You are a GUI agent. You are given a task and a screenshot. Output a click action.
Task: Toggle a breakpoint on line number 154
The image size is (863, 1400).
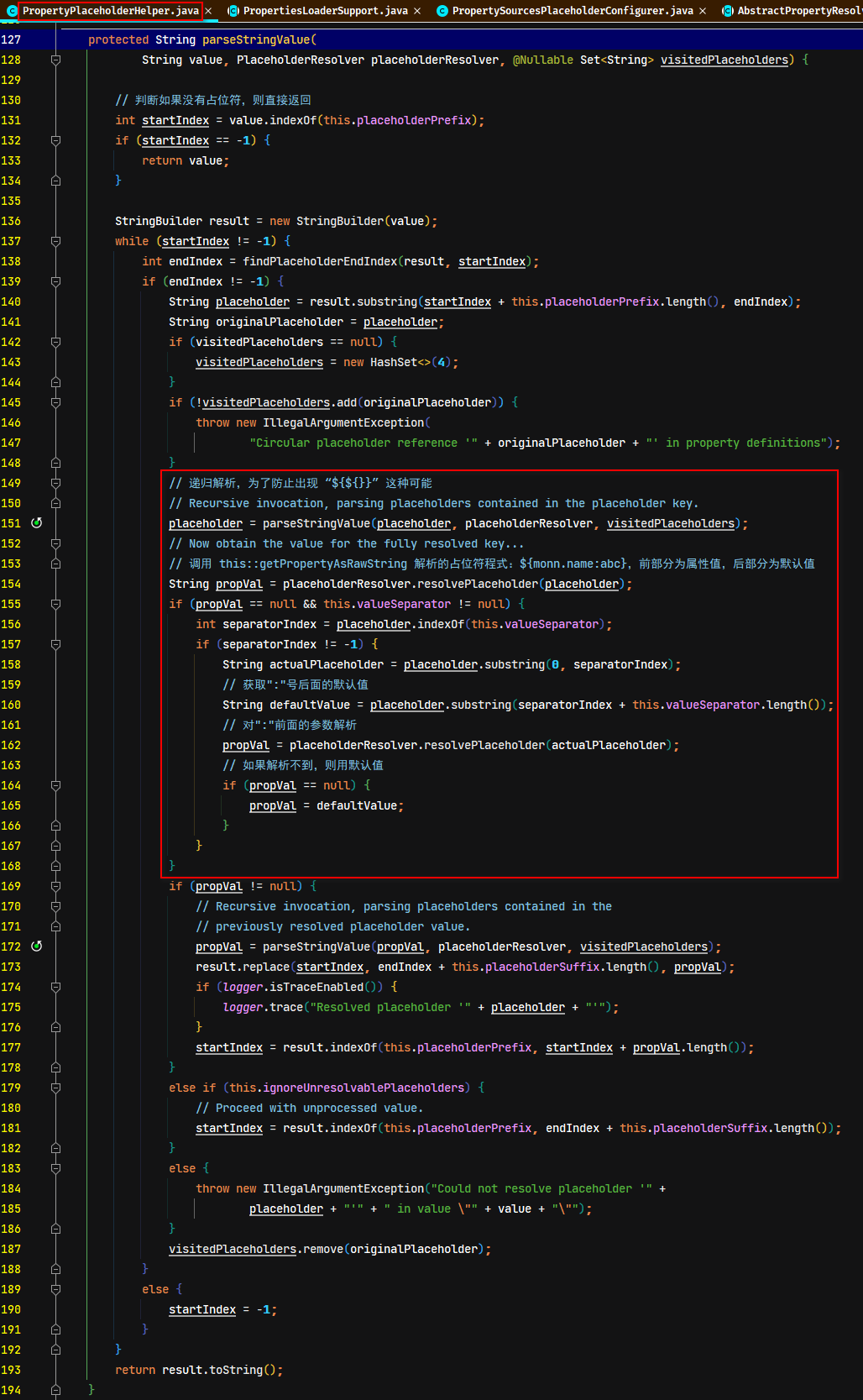point(11,584)
